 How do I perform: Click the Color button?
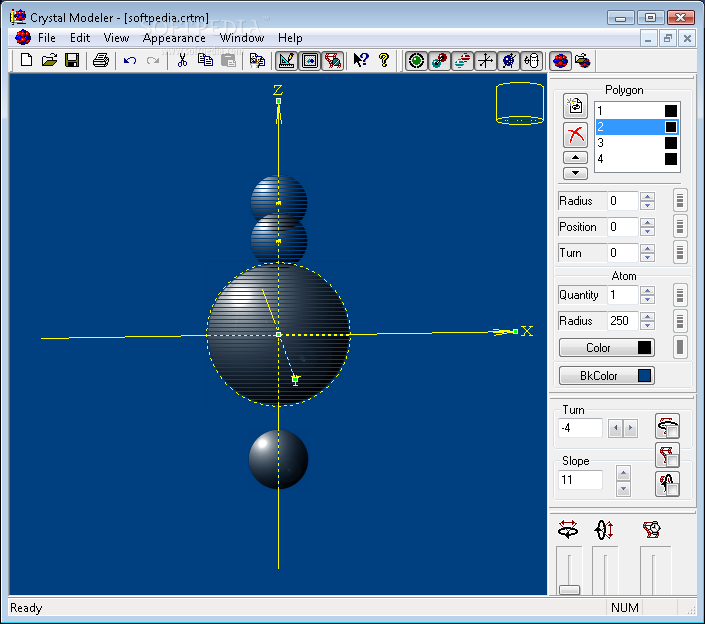(607, 348)
